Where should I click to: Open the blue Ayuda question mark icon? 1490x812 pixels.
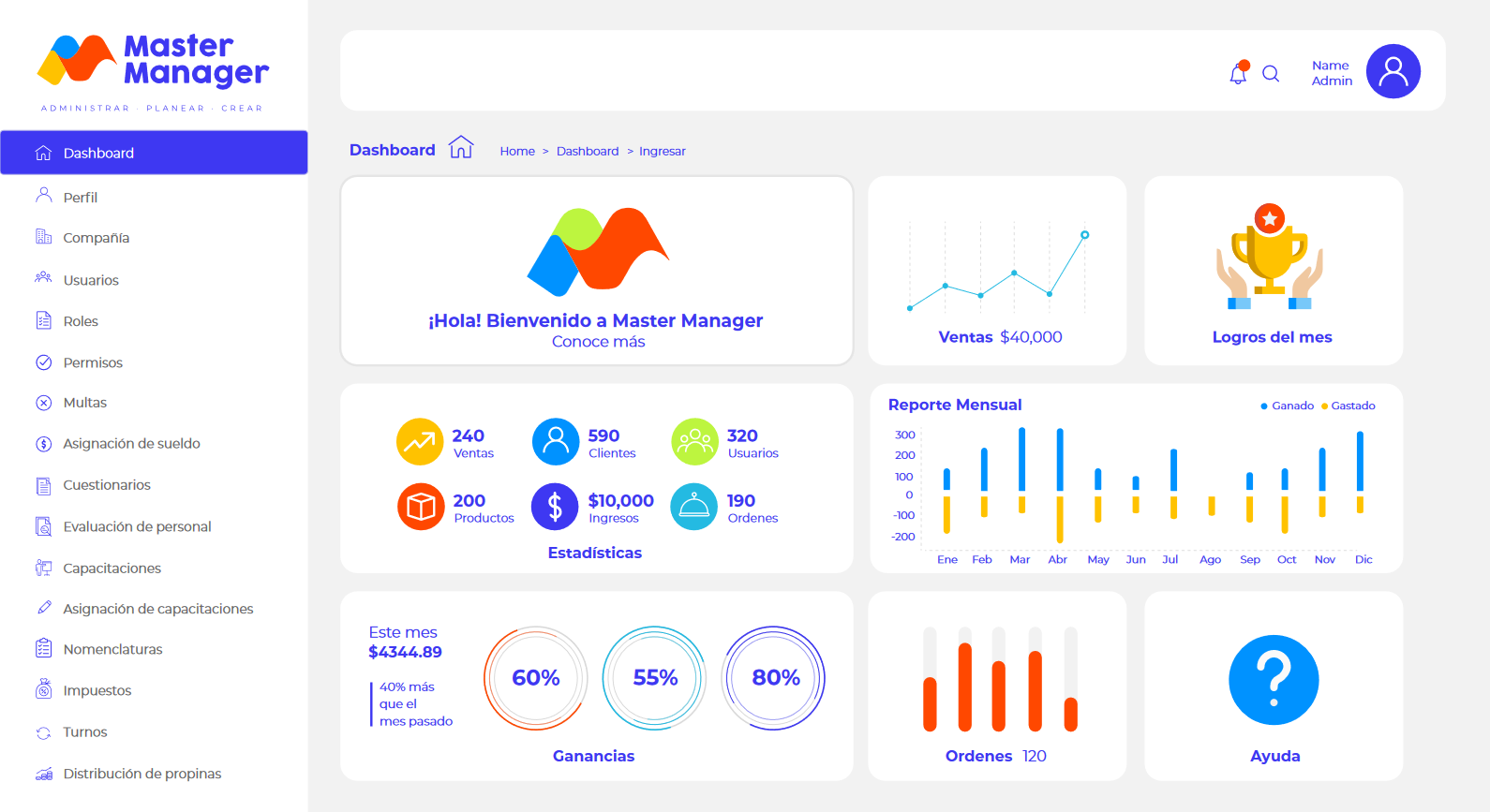pos(1274,680)
